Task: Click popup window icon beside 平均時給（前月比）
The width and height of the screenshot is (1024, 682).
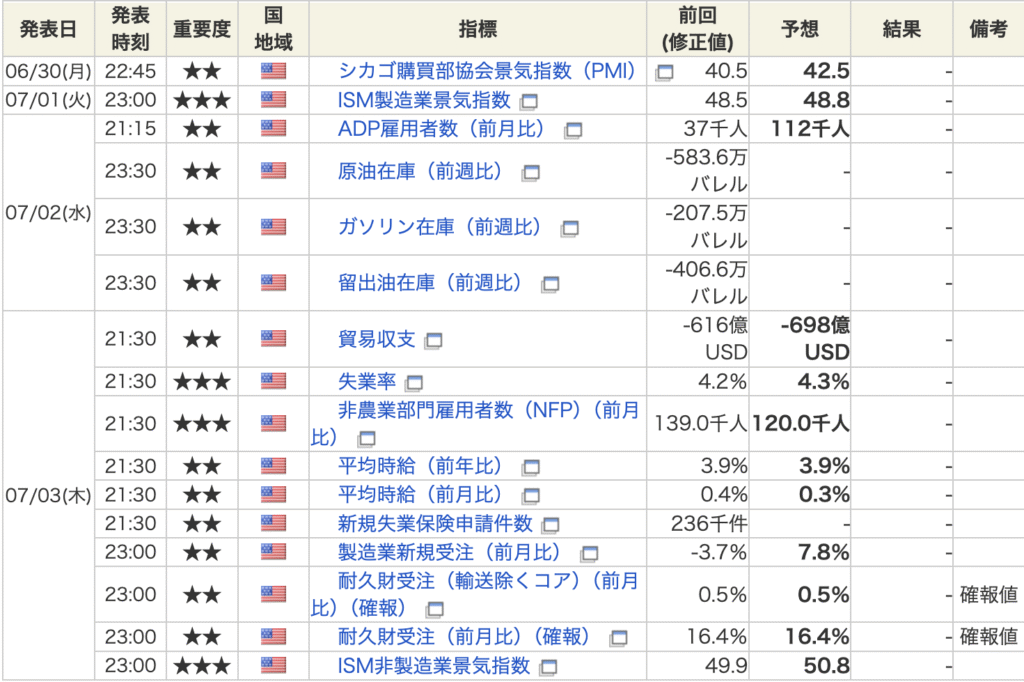Action: point(531,496)
